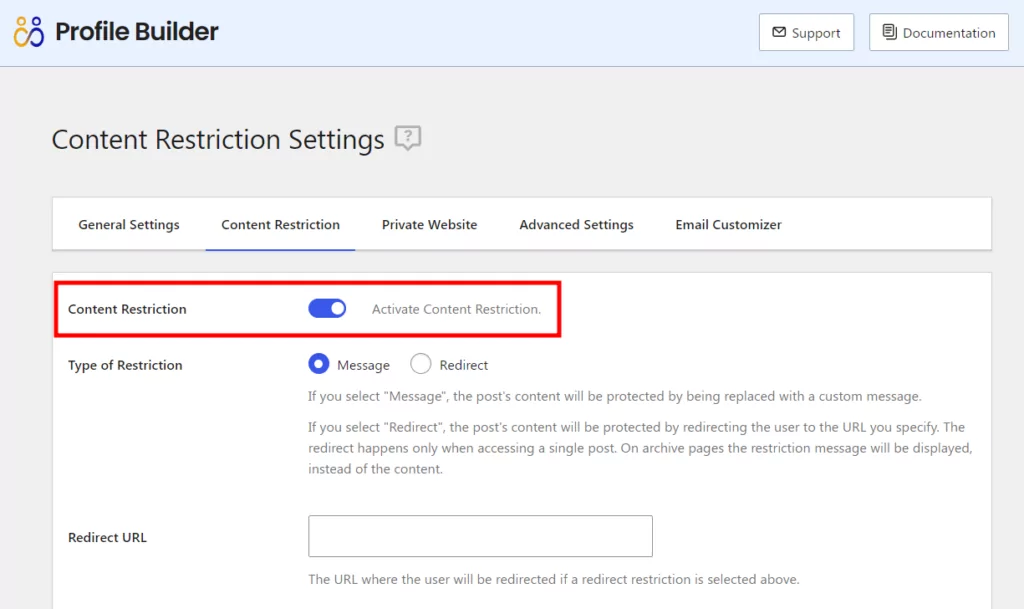Go to the Advanced Settings tab
The image size is (1024, 609).
[576, 225]
